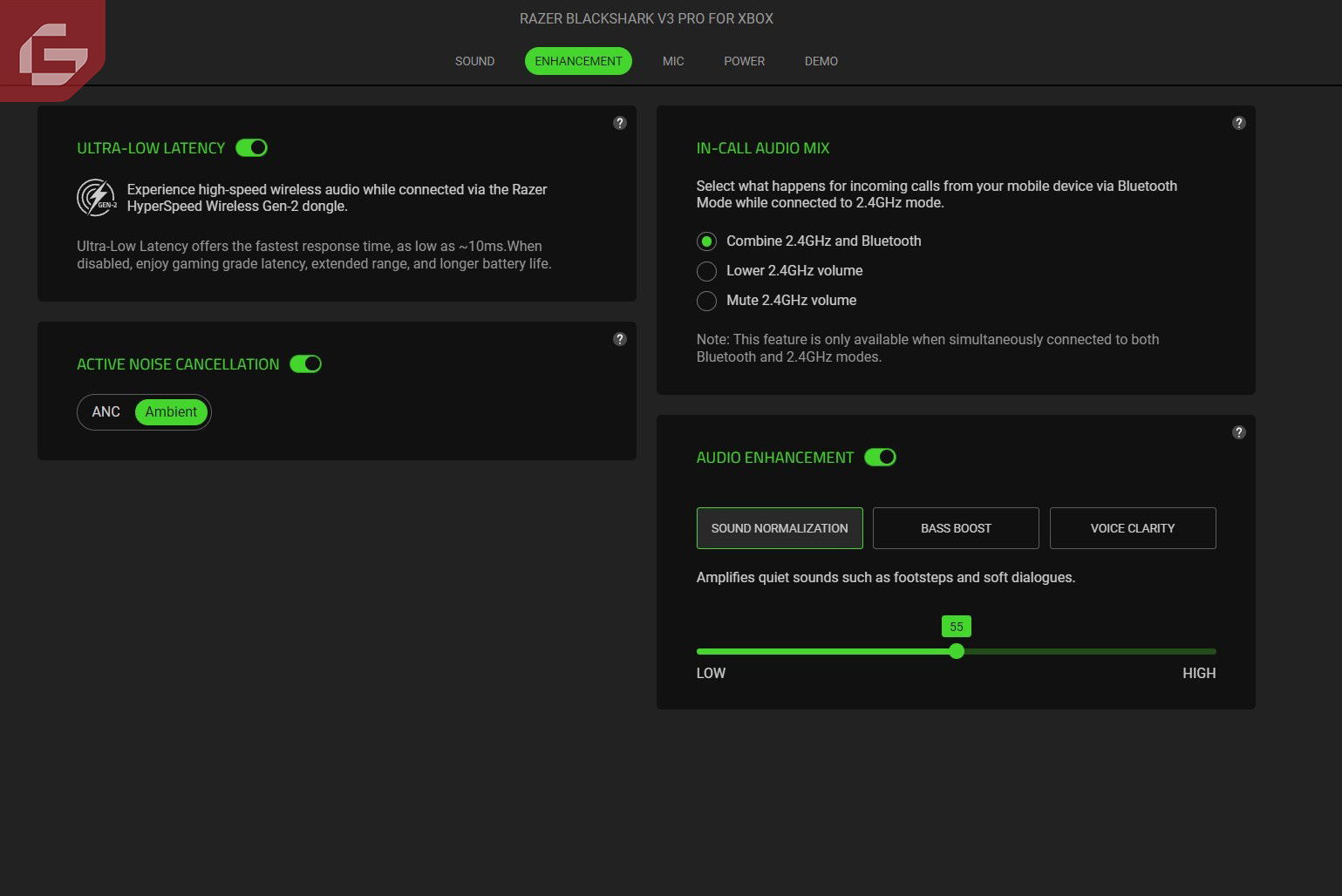The height and width of the screenshot is (896, 1342).
Task: Open help for Ultra-Low Latency panel
Action: pos(620,123)
